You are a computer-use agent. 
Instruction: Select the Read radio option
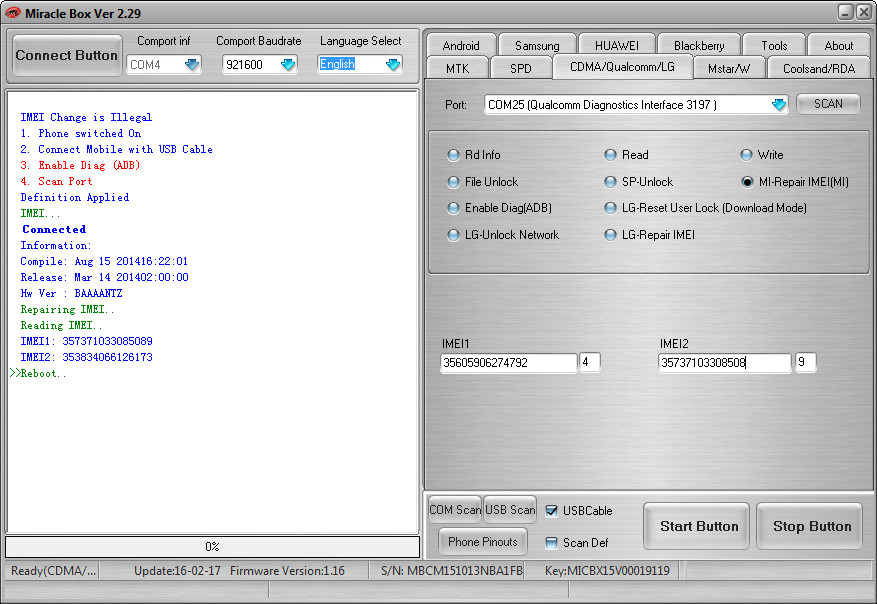pyautogui.click(x=626, y=155)
